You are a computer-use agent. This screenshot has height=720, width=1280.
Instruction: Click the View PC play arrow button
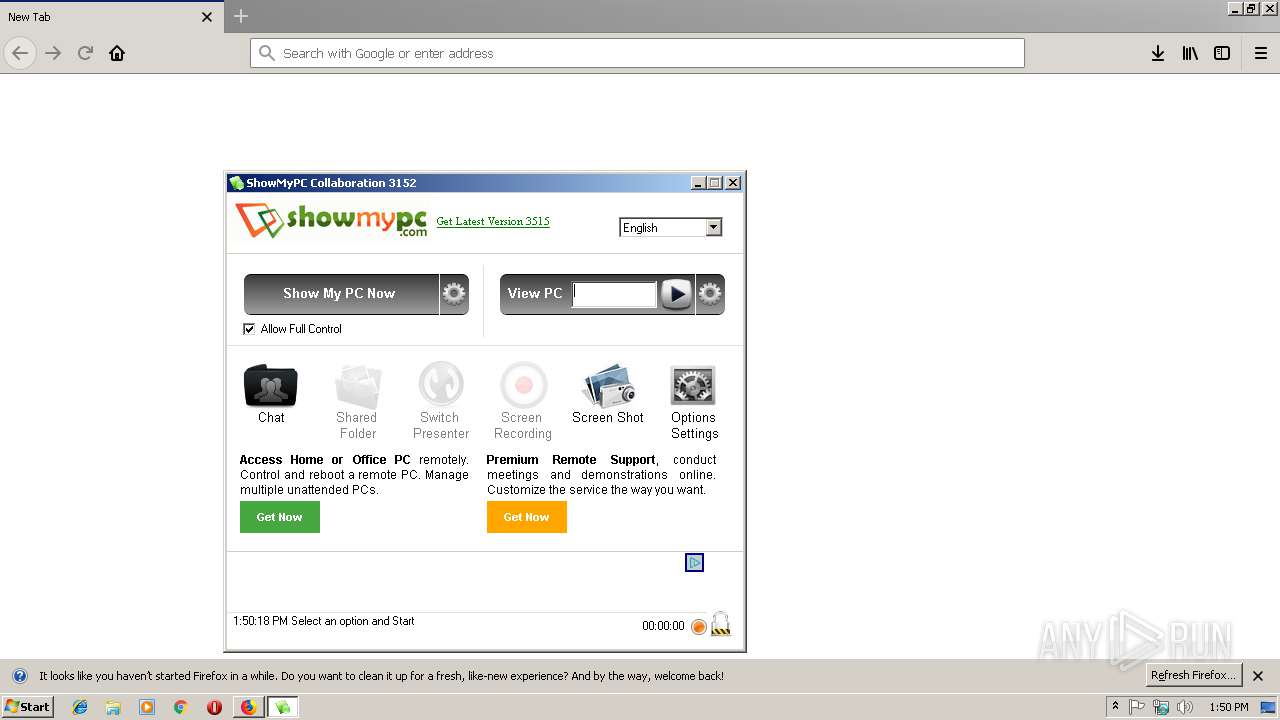click(x=677, y=294)
